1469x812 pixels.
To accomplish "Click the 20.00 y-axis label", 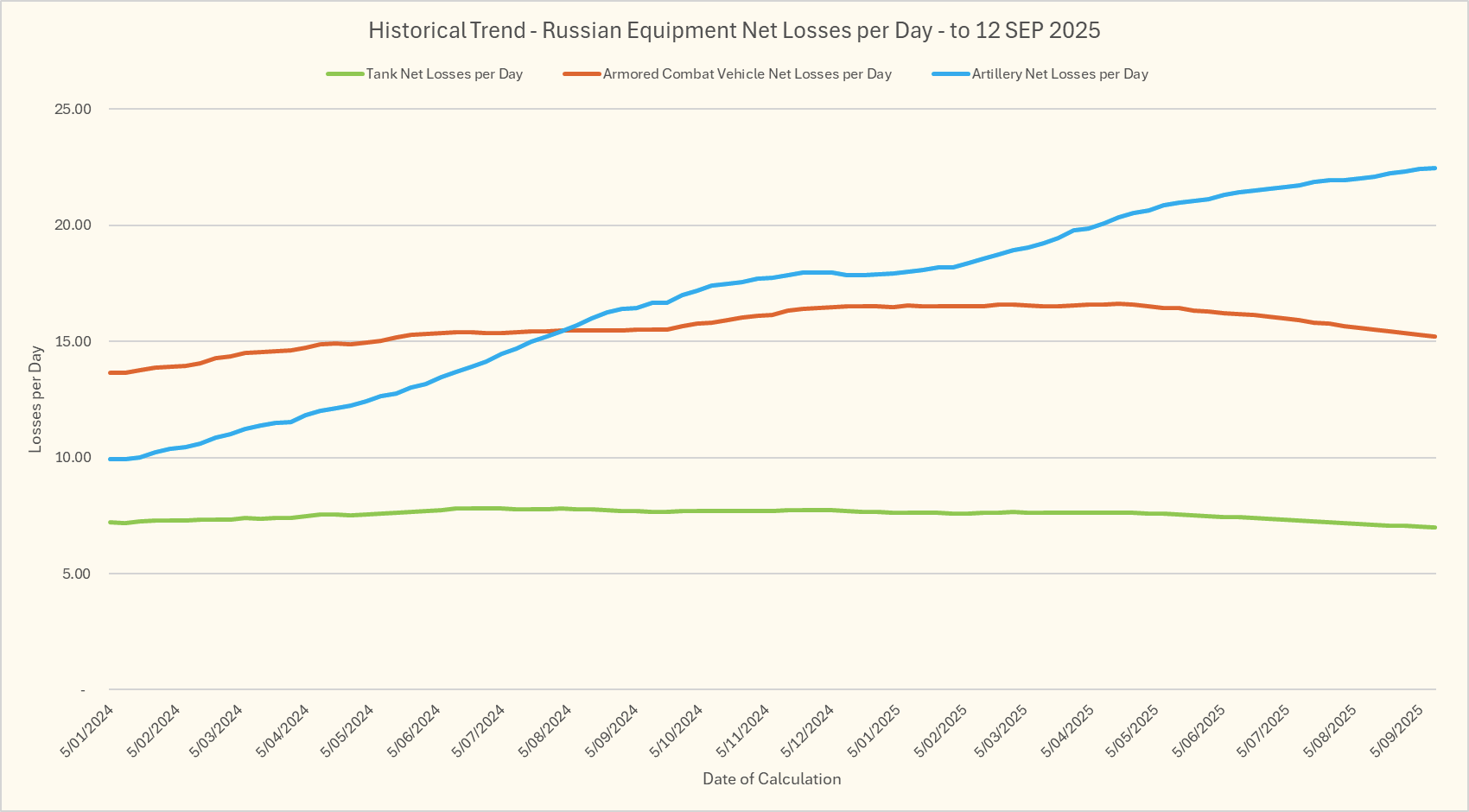I will (73, 225).
